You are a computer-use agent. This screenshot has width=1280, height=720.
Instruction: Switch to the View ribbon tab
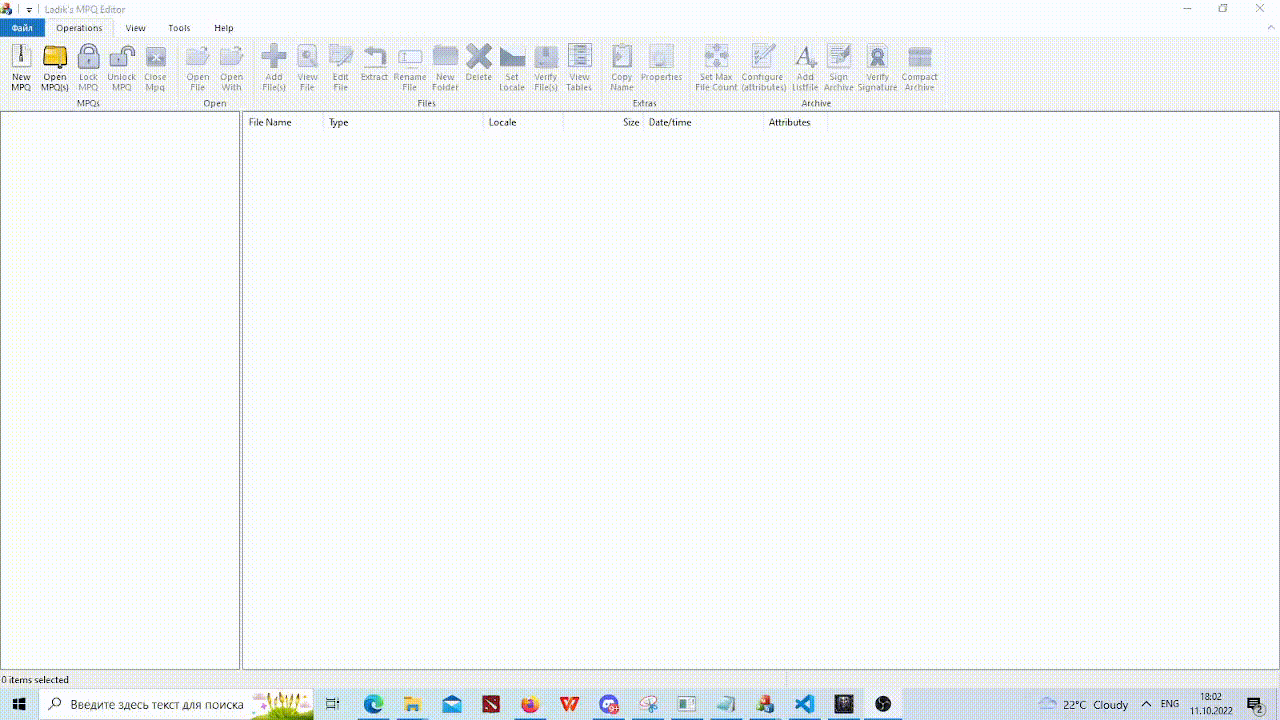click(x=135, y=28)
